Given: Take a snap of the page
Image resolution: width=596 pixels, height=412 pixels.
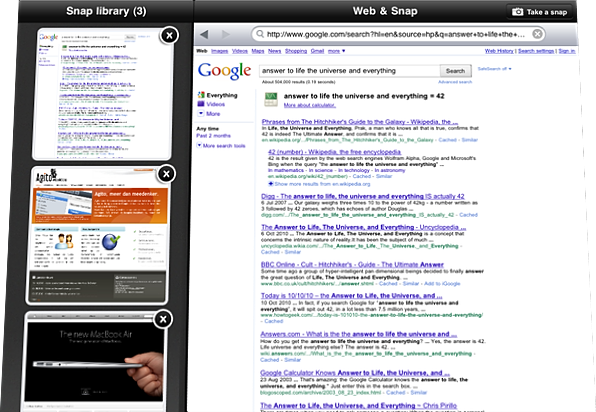Looking at the screenshot, I should (539, 12).
